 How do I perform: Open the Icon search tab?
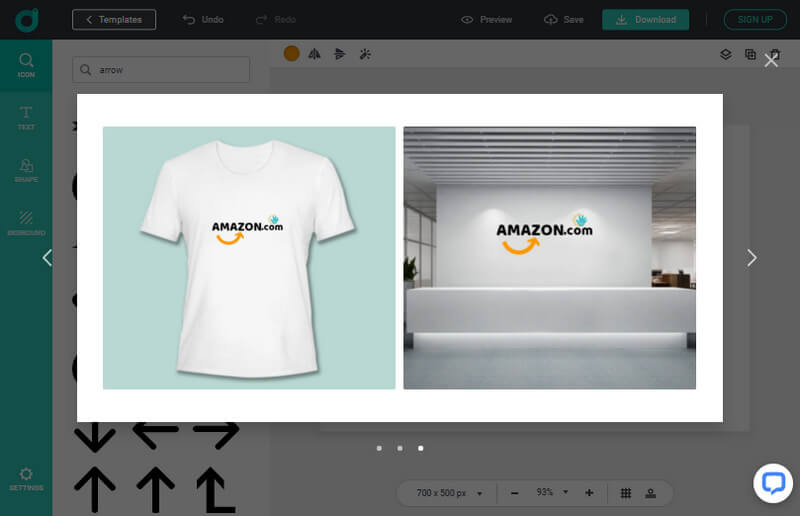tap(26, 65)
